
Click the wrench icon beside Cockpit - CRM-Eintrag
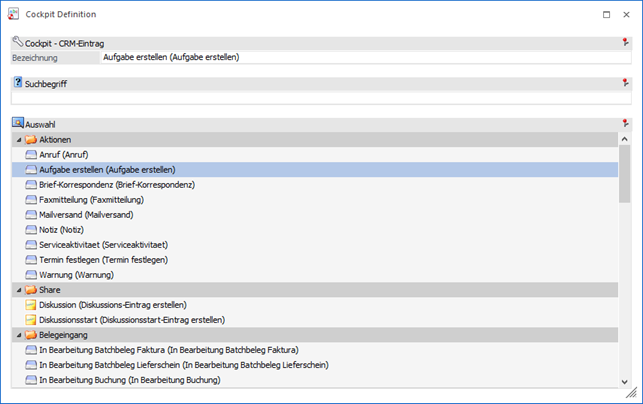pyautogui.click(x=17, y=43)
